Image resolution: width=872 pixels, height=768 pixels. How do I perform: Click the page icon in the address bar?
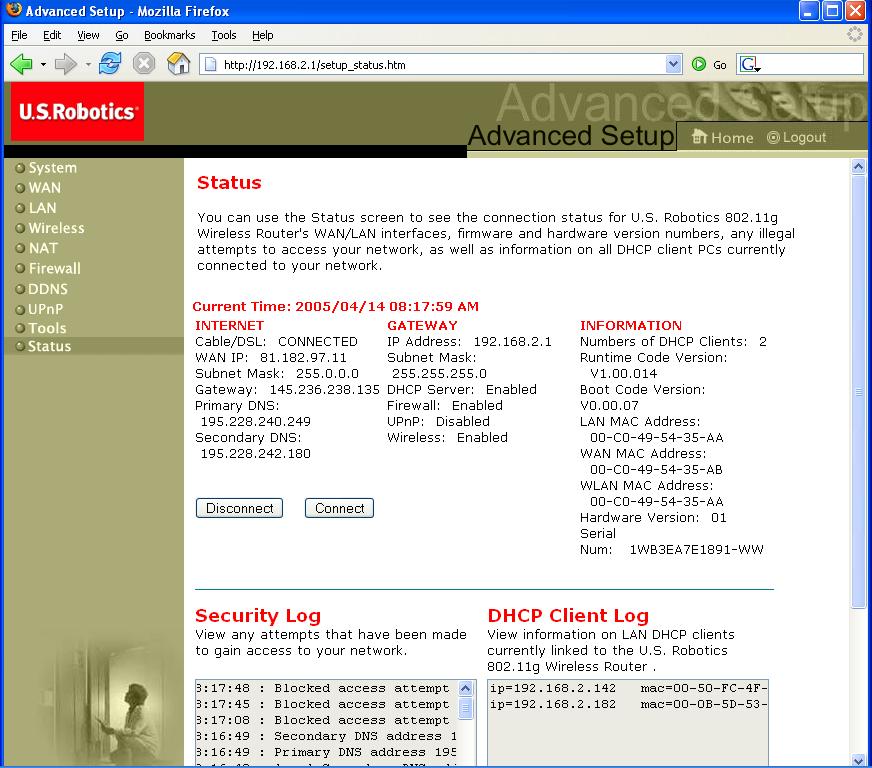point(211,65)
